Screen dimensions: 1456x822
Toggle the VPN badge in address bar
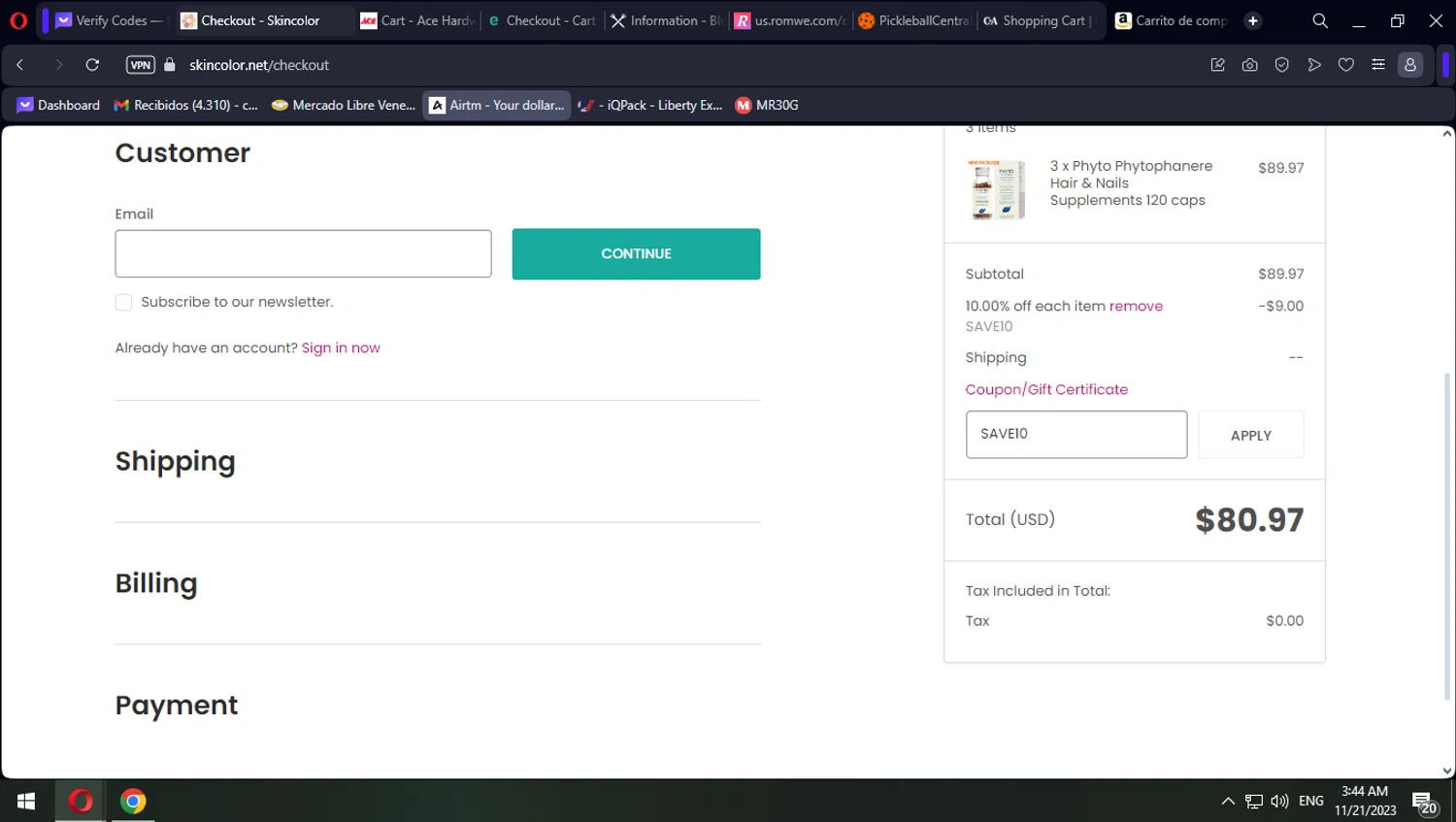(141, 65)
